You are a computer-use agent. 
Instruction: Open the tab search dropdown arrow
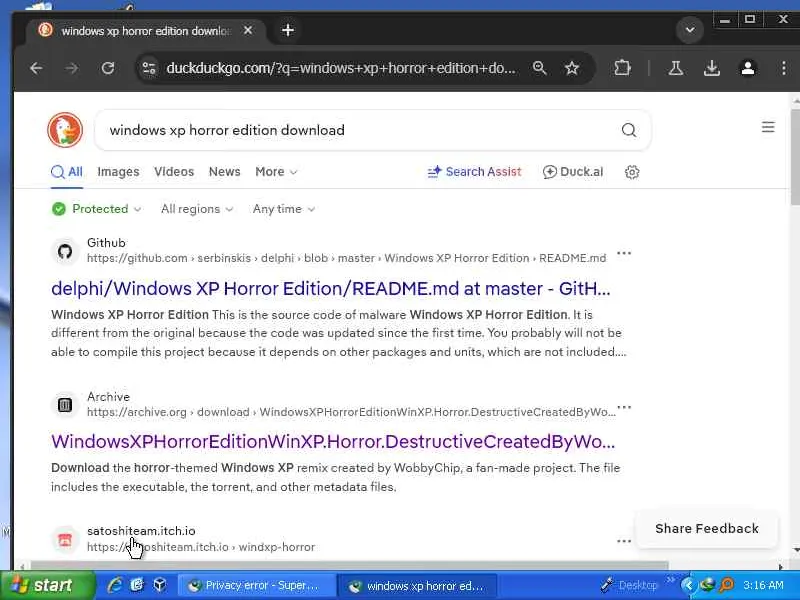pyautogui.click(x=690, y=30)
